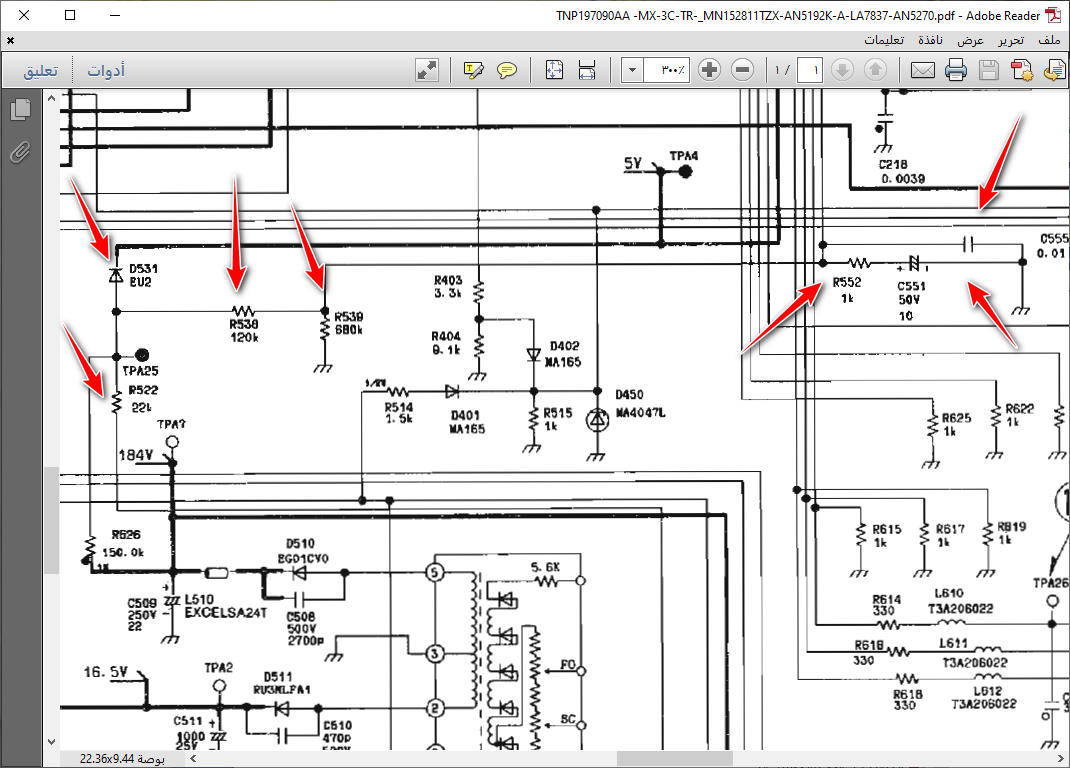
Task: Go to next page arrow
Action: pyautogui.click(x=842, y=70)
